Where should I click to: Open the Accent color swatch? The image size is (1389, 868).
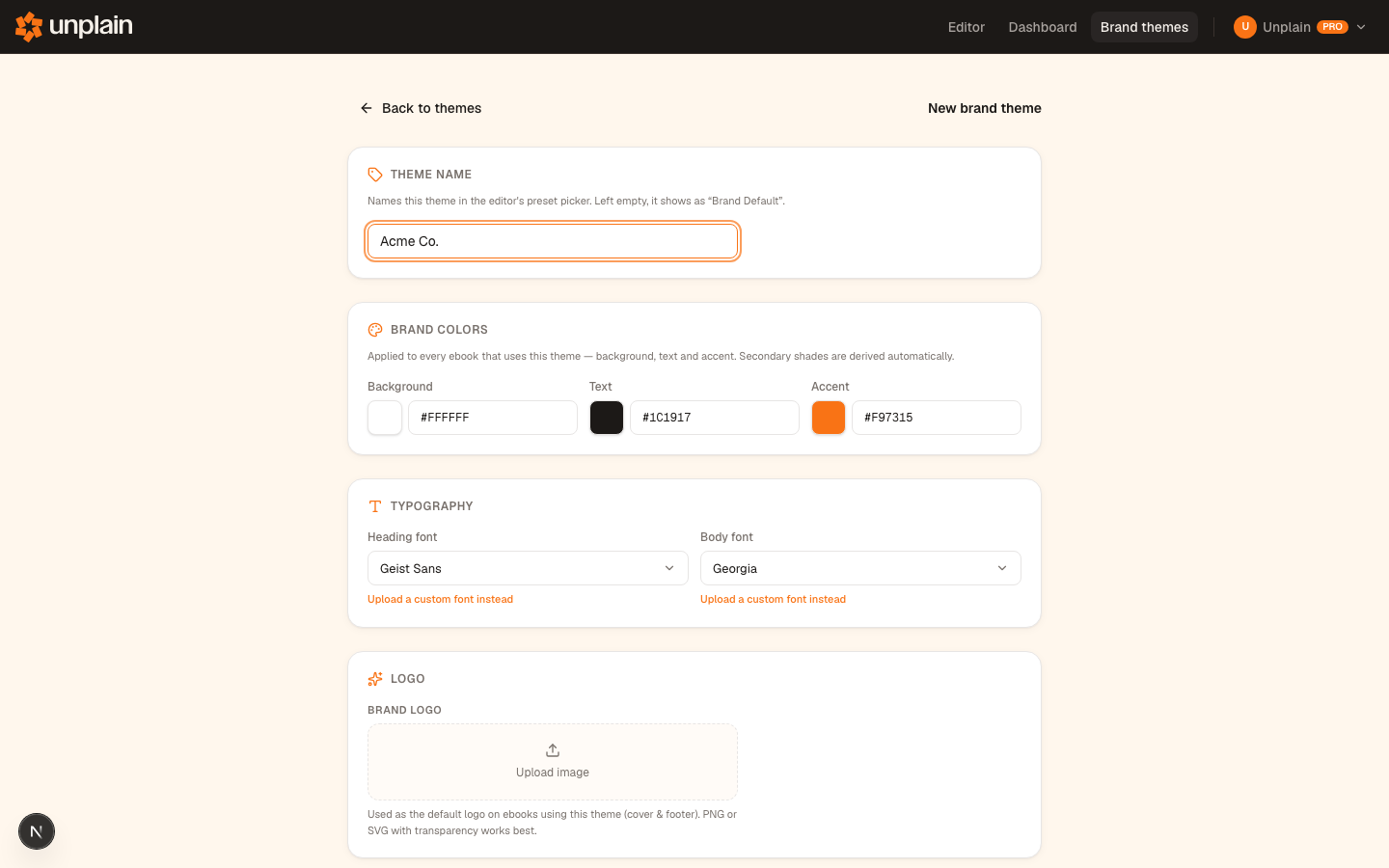click(829, 418)
